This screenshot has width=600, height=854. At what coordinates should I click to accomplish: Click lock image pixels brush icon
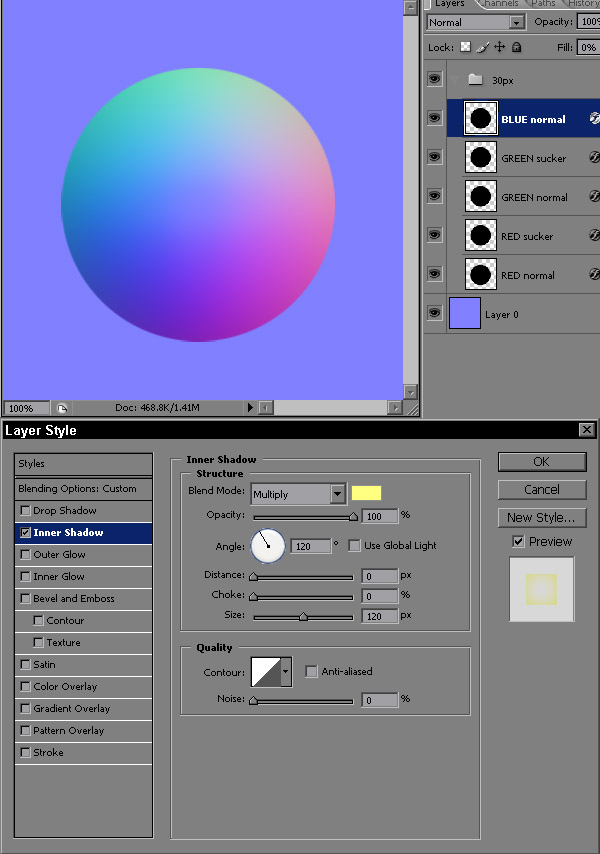point(482,47)
